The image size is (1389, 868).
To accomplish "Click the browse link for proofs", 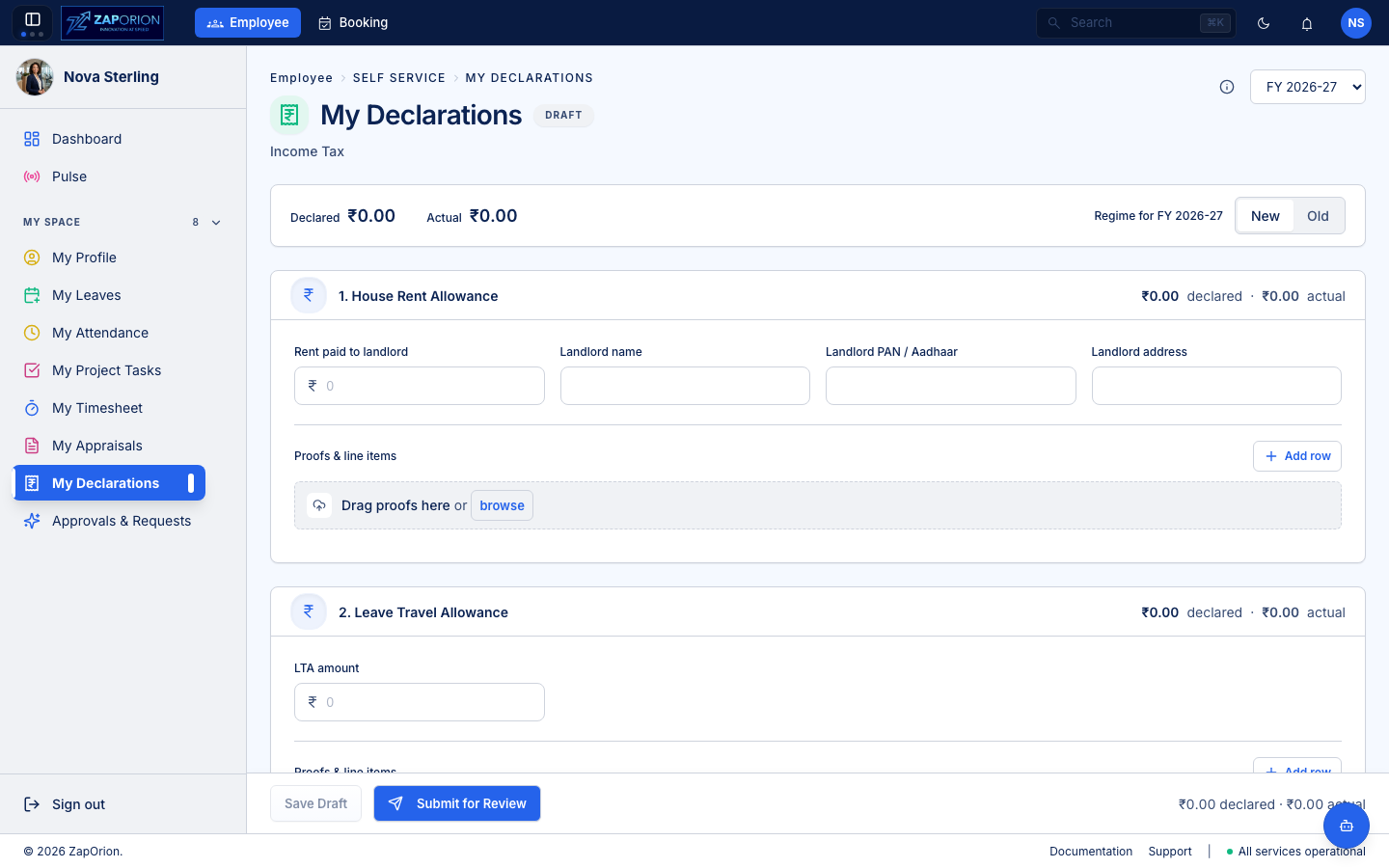I will click(502, 505).
